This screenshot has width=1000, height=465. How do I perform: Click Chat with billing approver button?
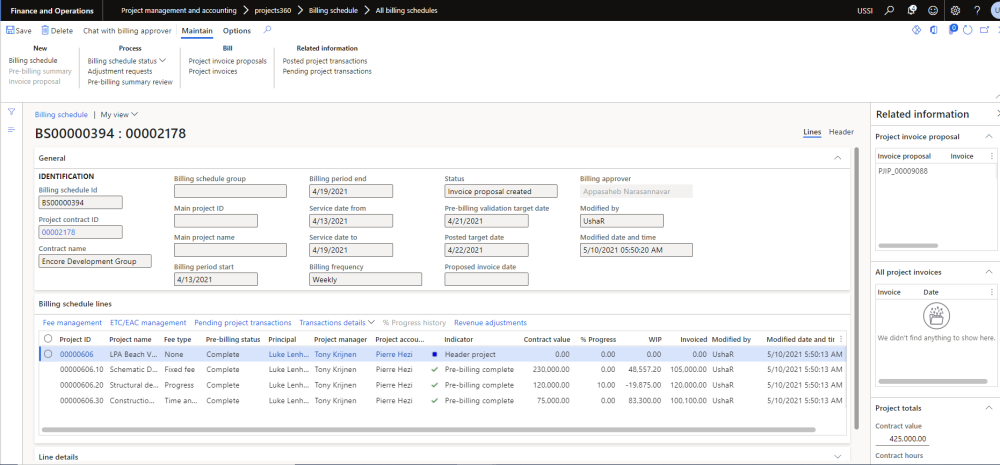coord(126,31)
